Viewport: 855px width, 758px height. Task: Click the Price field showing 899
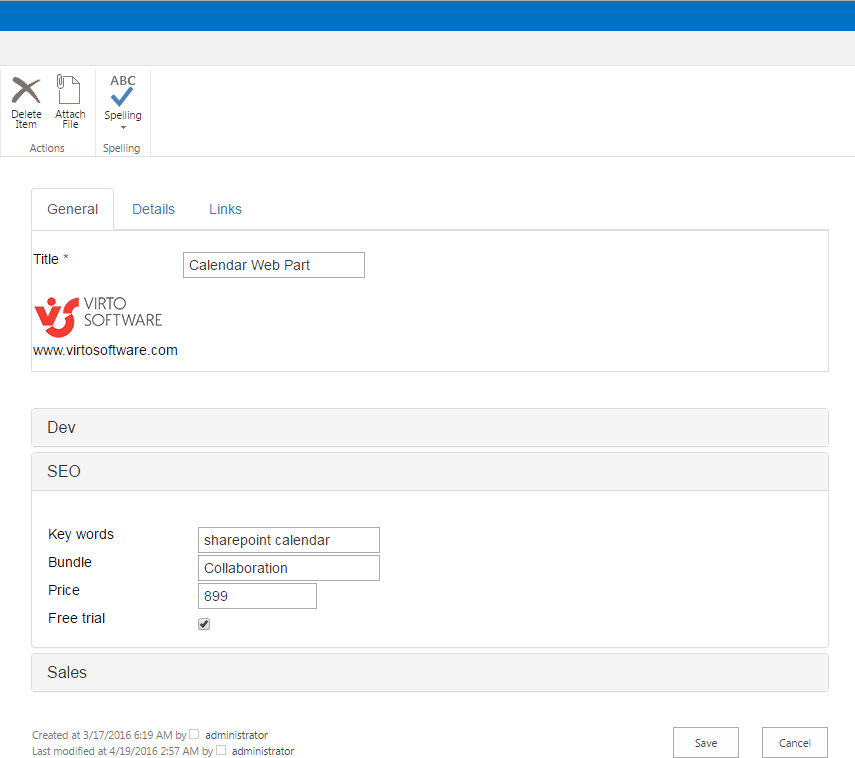point(257,596)
